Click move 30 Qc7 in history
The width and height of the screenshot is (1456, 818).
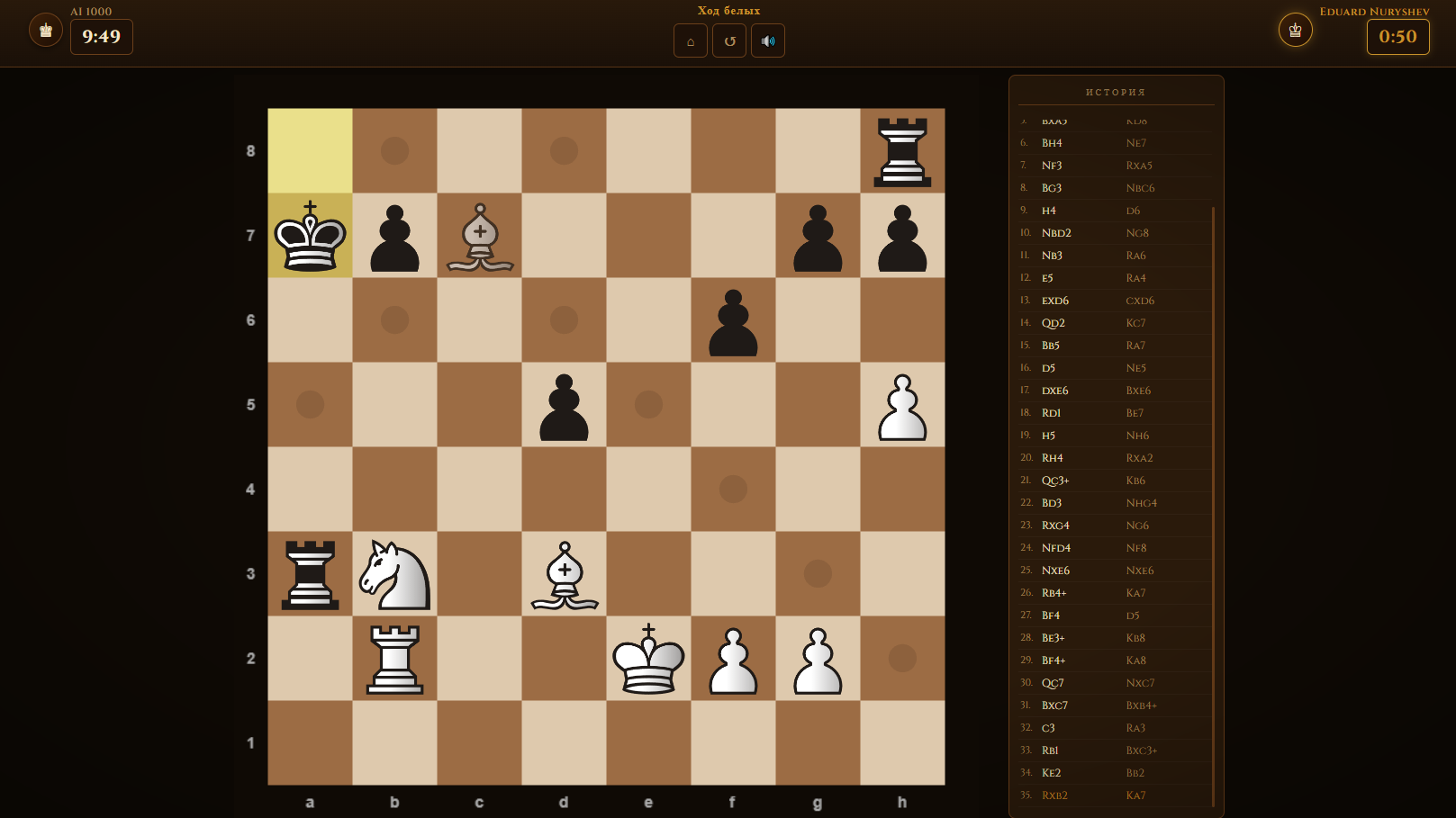[x=1053, y=683]
